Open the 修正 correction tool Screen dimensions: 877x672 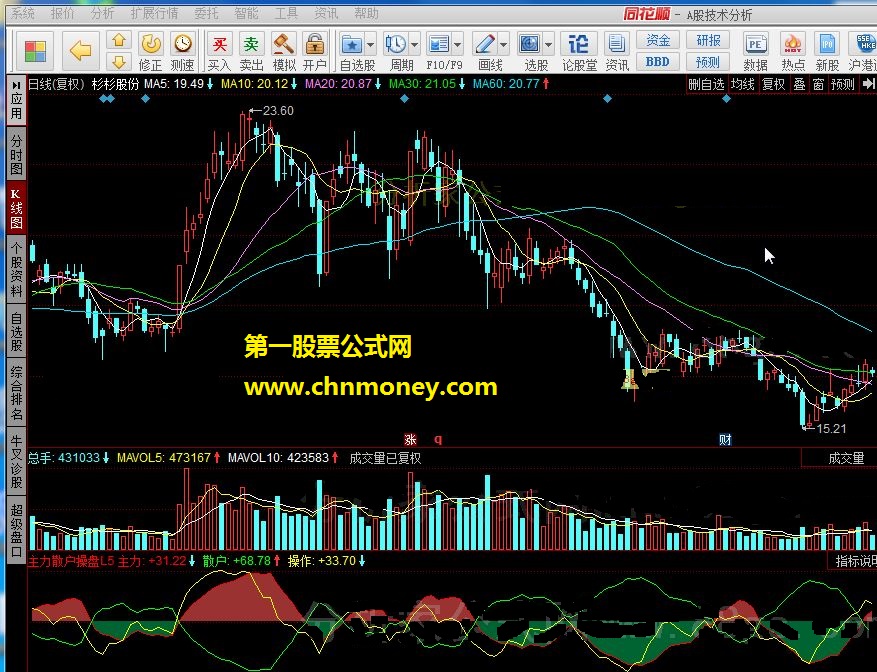[x=150, y=52]
